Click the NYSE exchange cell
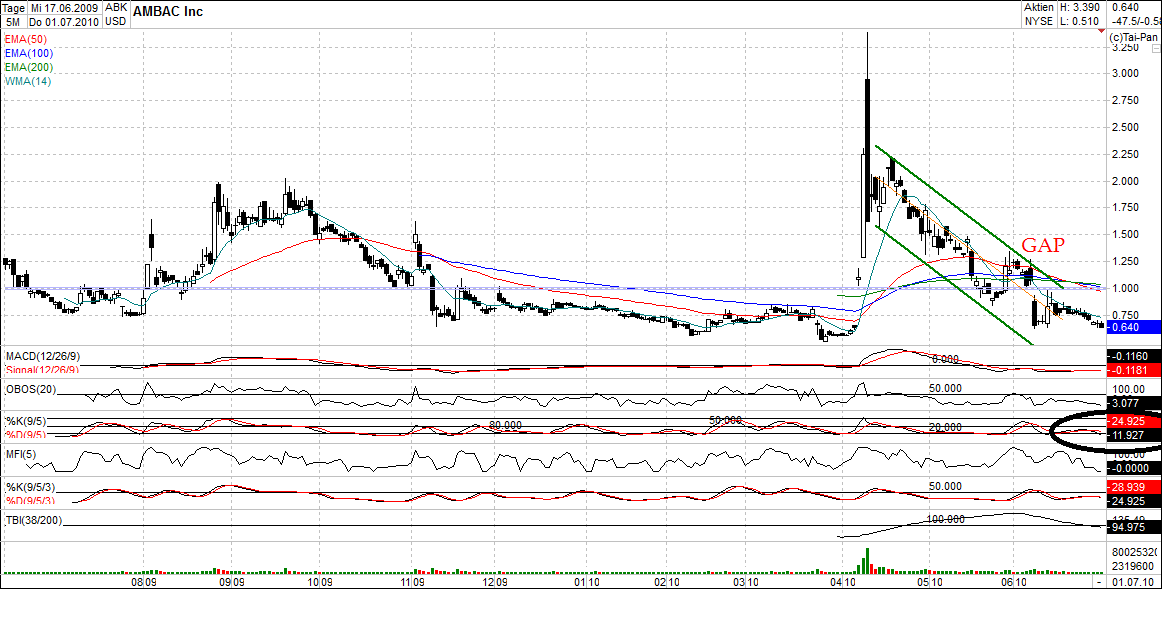 [1039, 21]
